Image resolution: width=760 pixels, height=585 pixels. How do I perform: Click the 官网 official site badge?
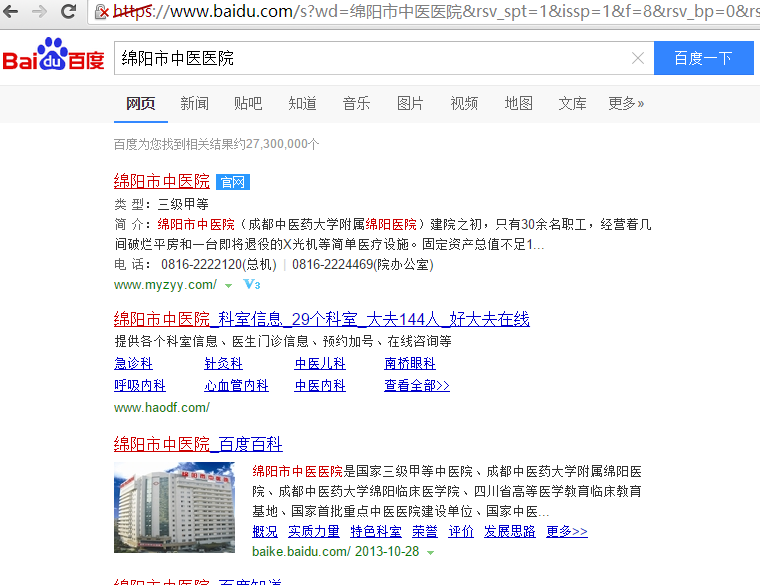click(233, 182)
